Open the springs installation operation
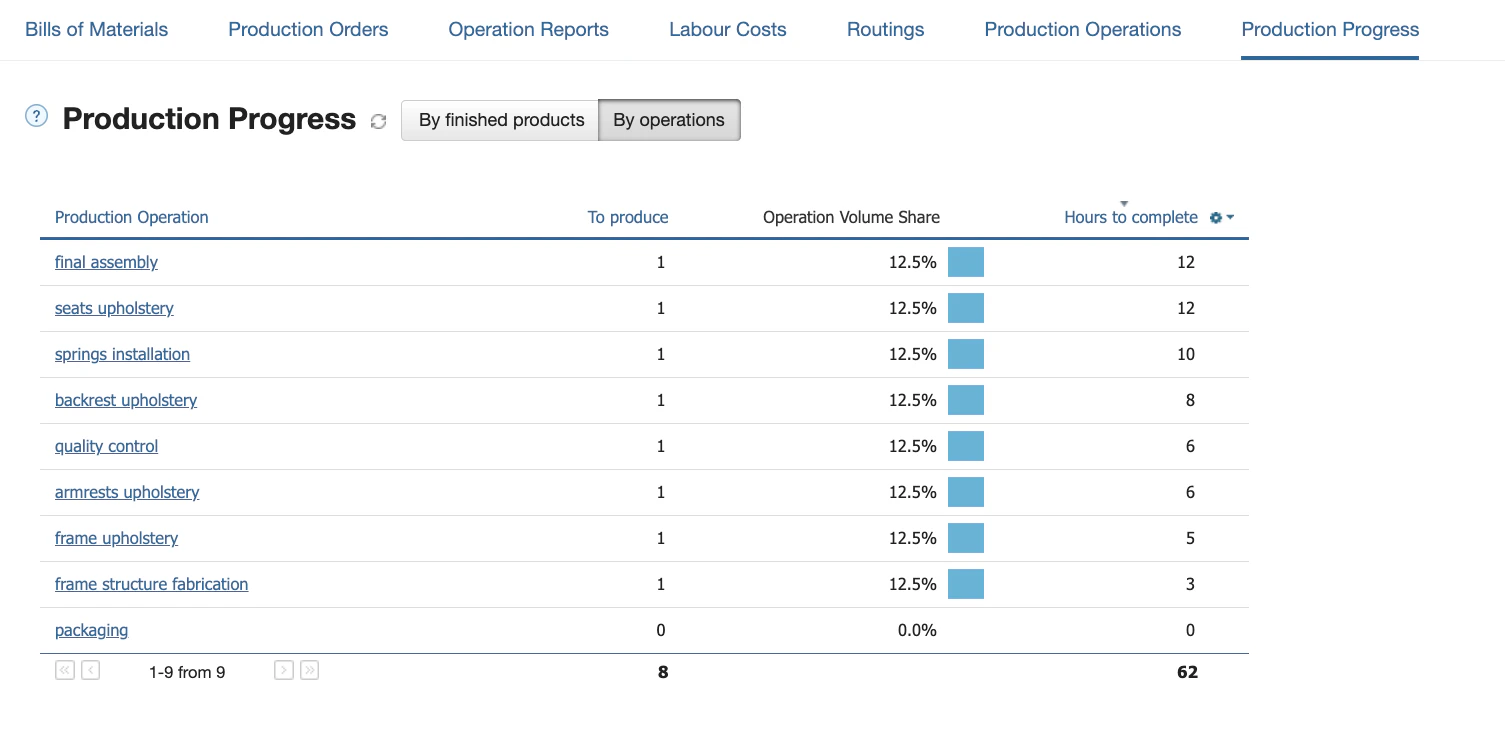Screen dimensions: 1505x747 click(x=122, y=355)
